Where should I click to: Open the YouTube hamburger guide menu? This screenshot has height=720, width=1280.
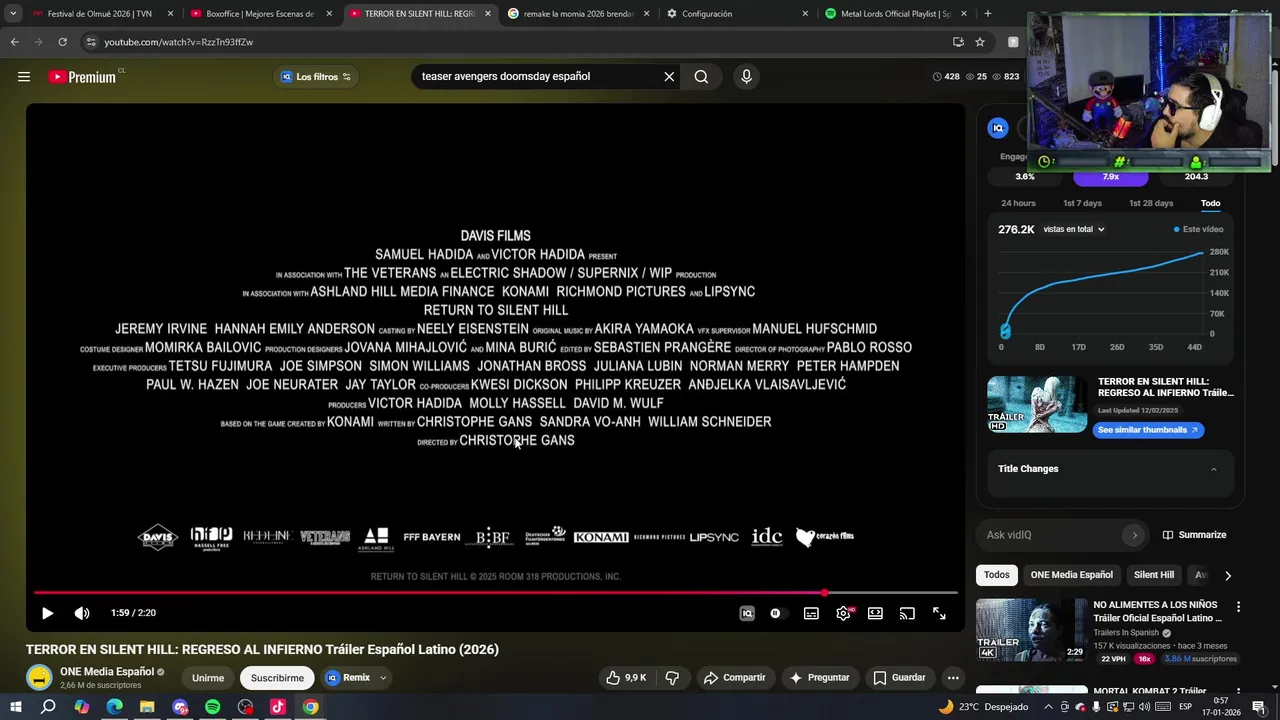click(24, 77)
